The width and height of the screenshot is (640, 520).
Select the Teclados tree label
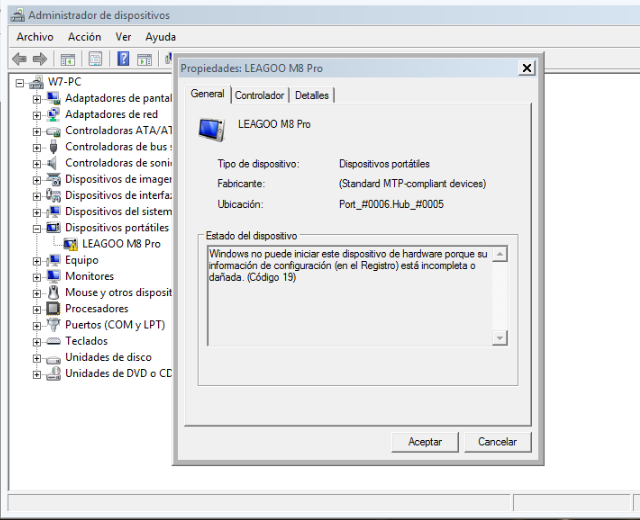tap(87, 341)
